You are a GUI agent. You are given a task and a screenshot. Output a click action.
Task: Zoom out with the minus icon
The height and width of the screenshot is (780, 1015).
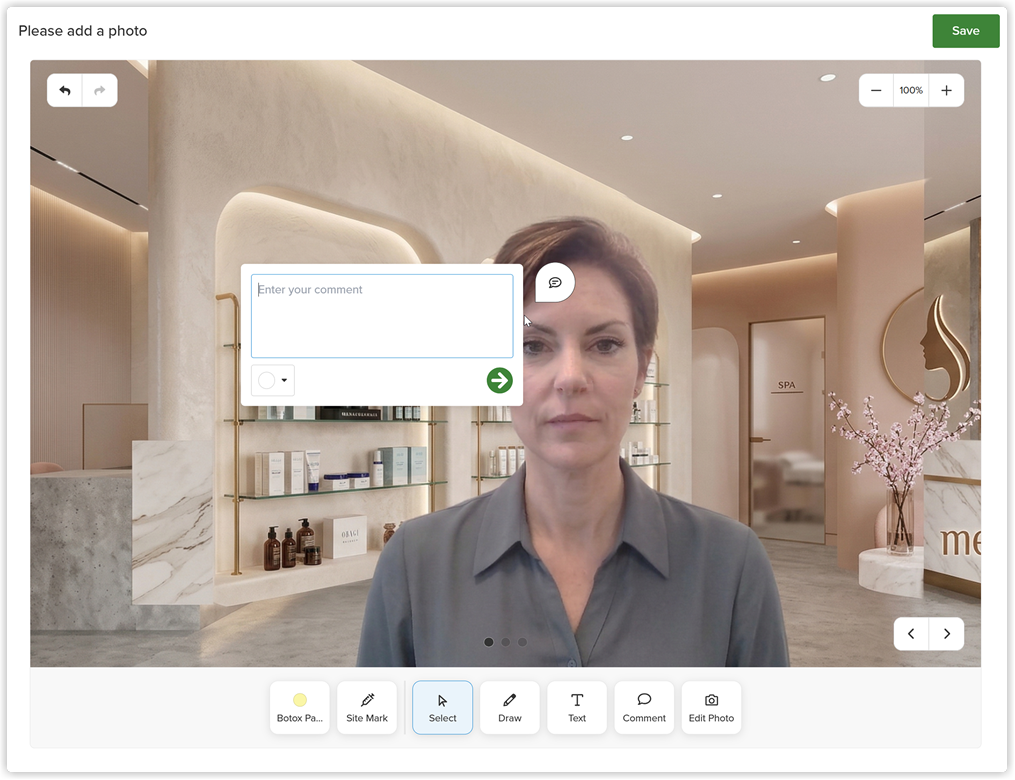[x=876, y=91]
